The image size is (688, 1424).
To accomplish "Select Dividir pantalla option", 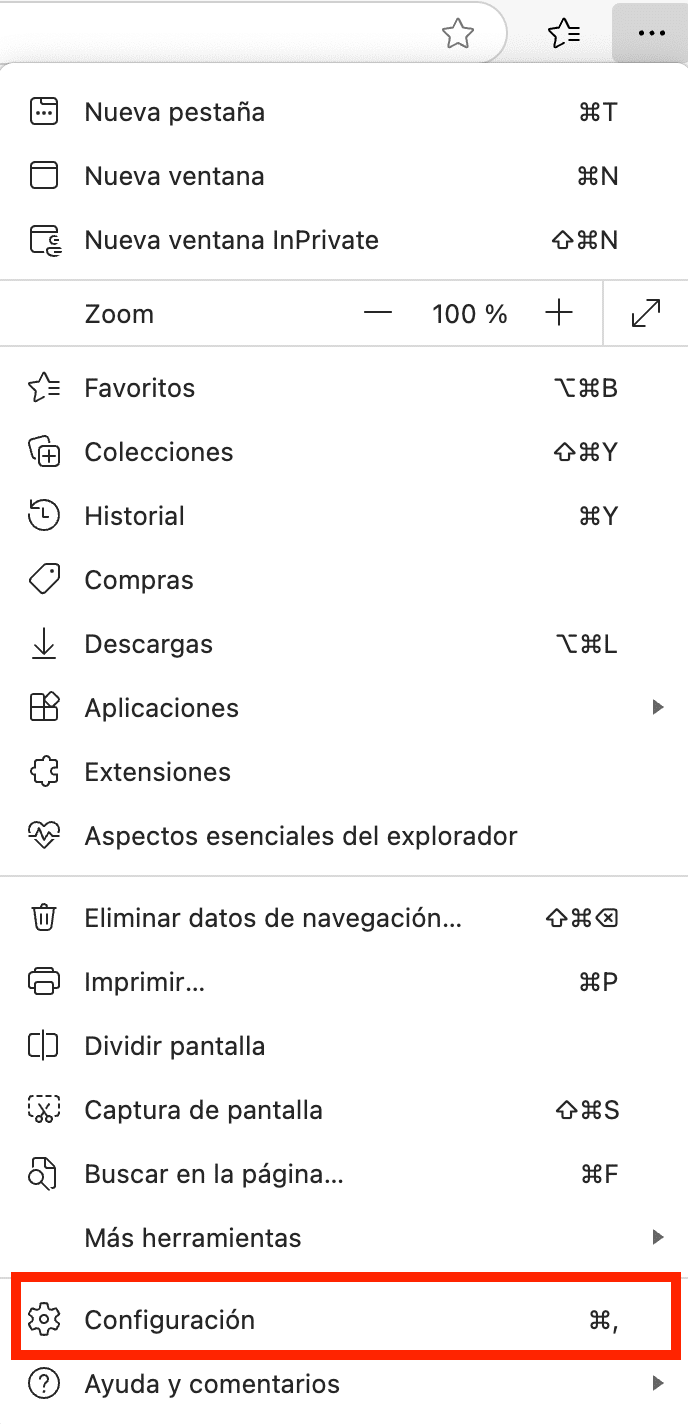I will (x=175, y=1046).
